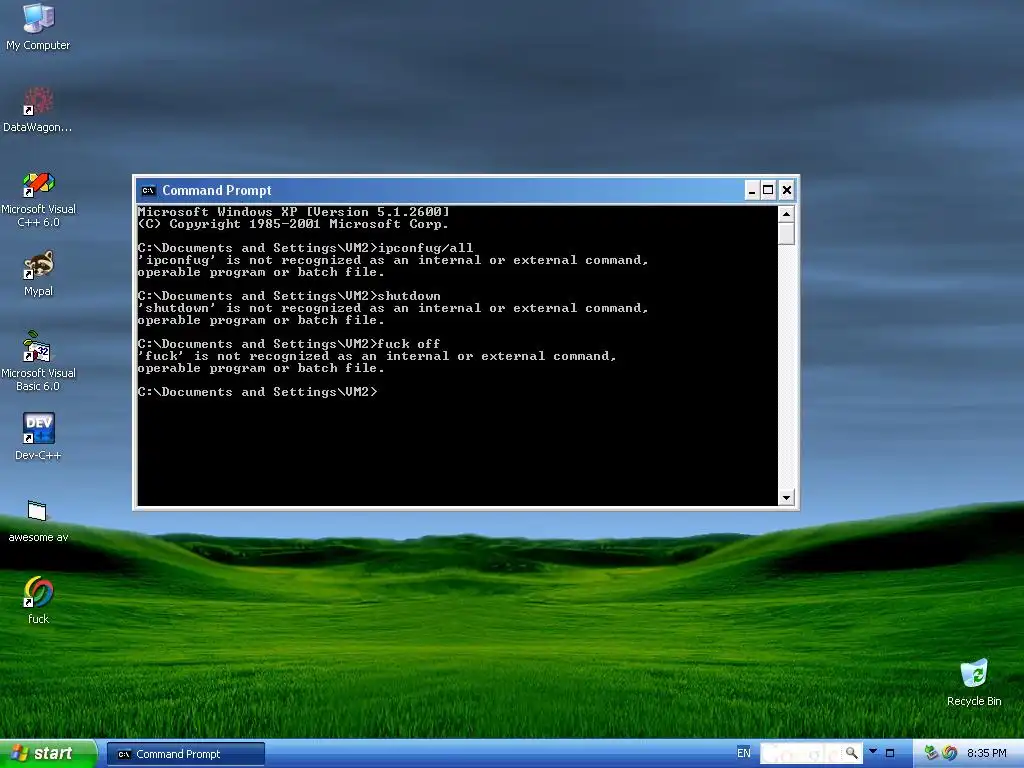Open the Command Prompt title bar system icon

click(x=148, y=191)
